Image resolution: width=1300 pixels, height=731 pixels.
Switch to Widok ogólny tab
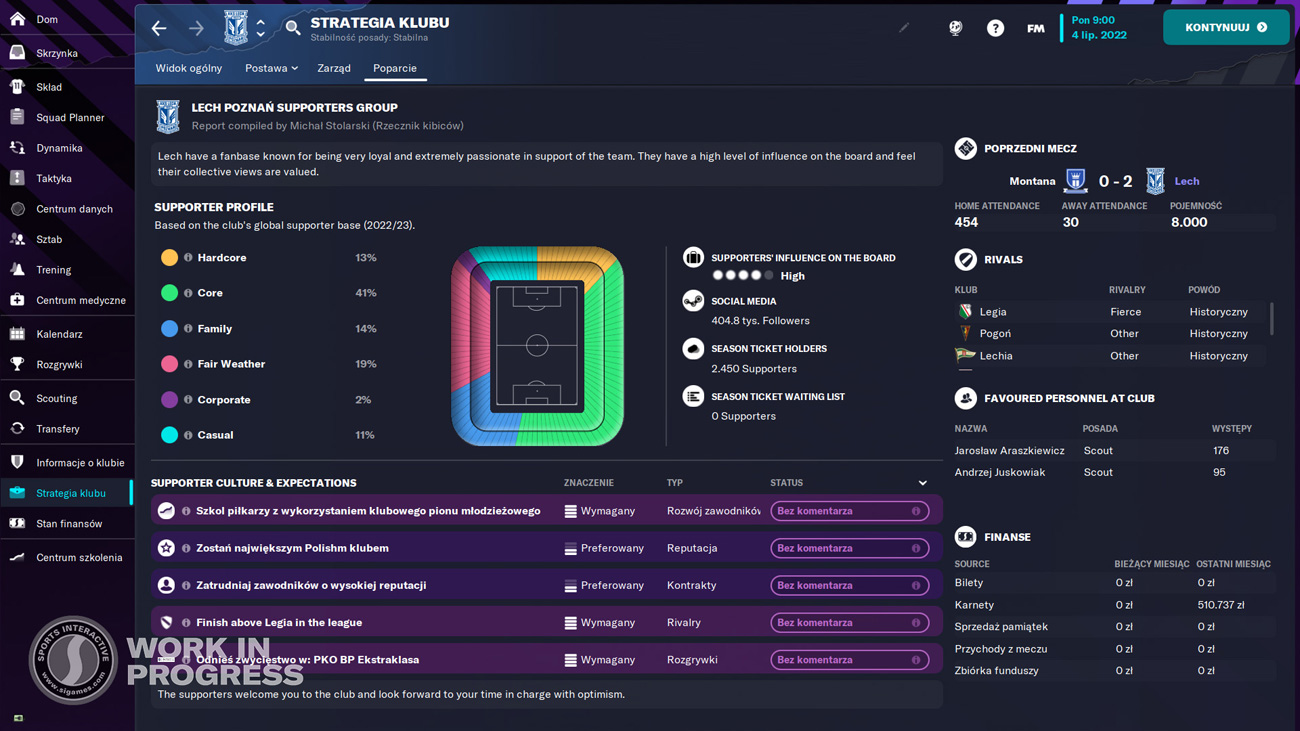click(189, 68)
